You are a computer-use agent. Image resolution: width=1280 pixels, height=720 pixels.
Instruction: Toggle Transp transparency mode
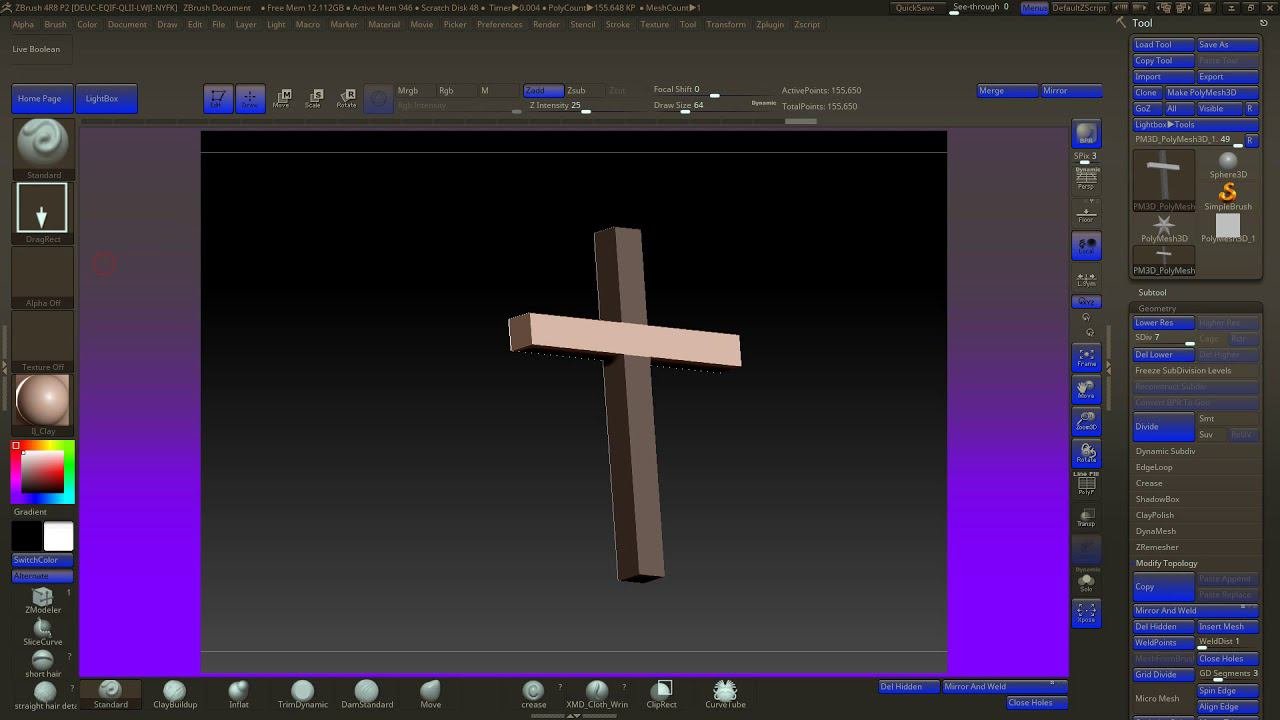tap(1086, 516)
